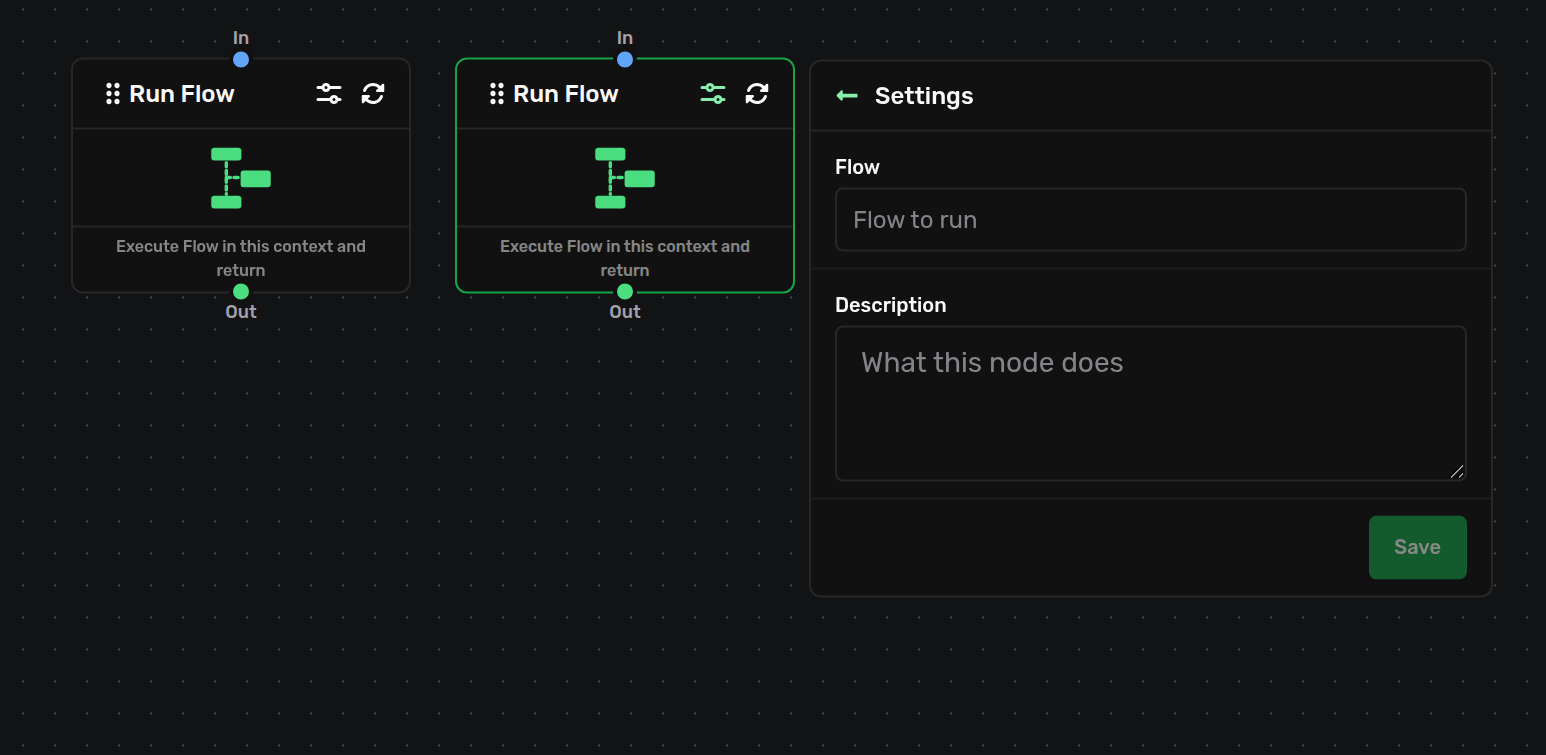Viewport: 1546px width, 755px height.
Task: Click flow diagram icon in unselected Run Flow node
Action: [x=241, y=178]
